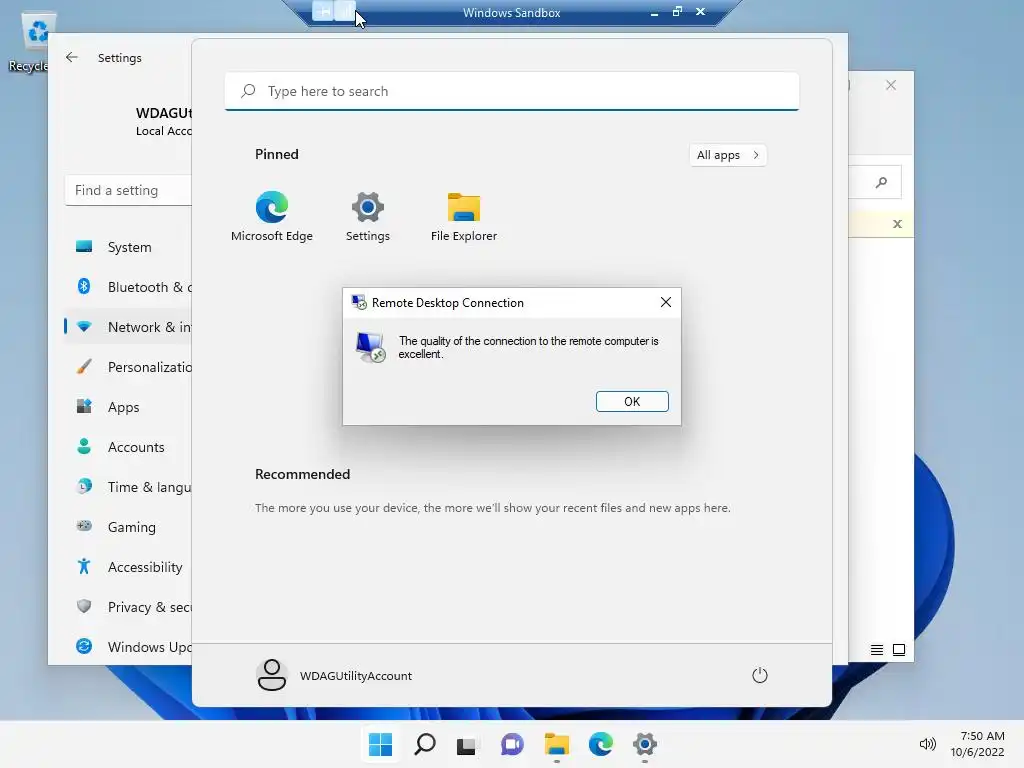The image size is (1024, 768).
Task: Open Windows Update settings
Action: 129,647
